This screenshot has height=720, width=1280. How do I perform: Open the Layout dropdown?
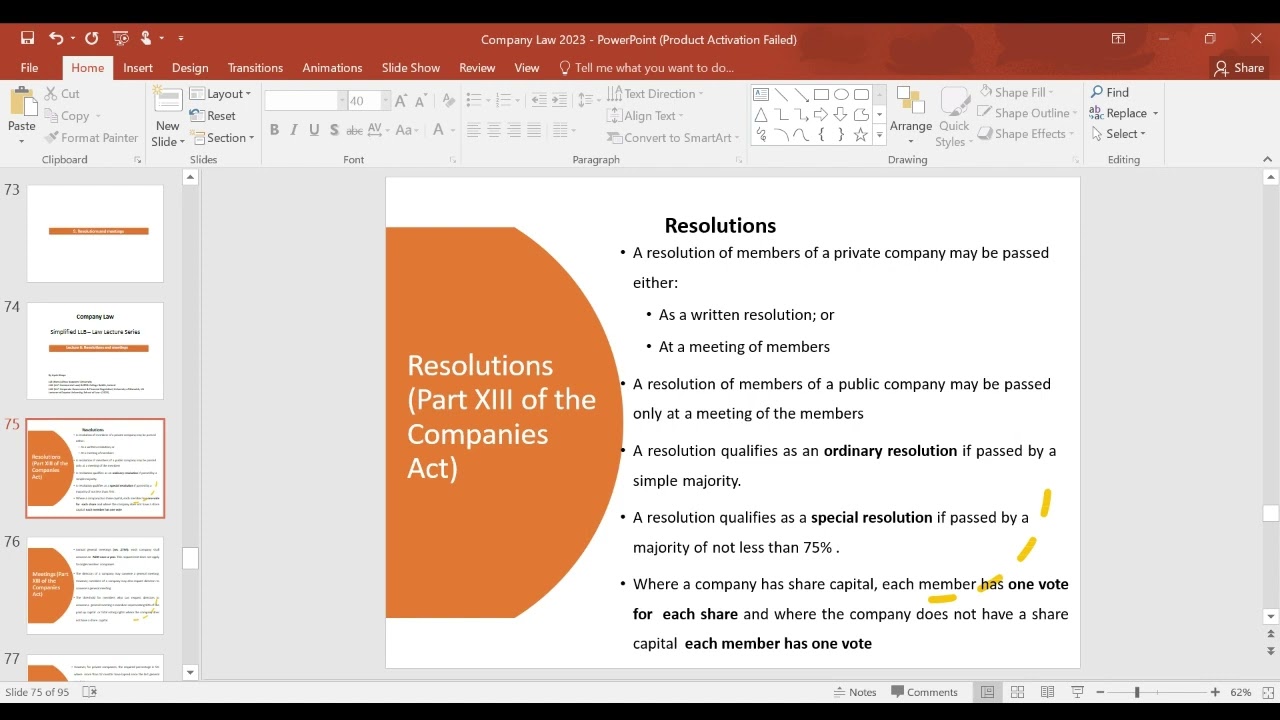(x=222, y=94)
